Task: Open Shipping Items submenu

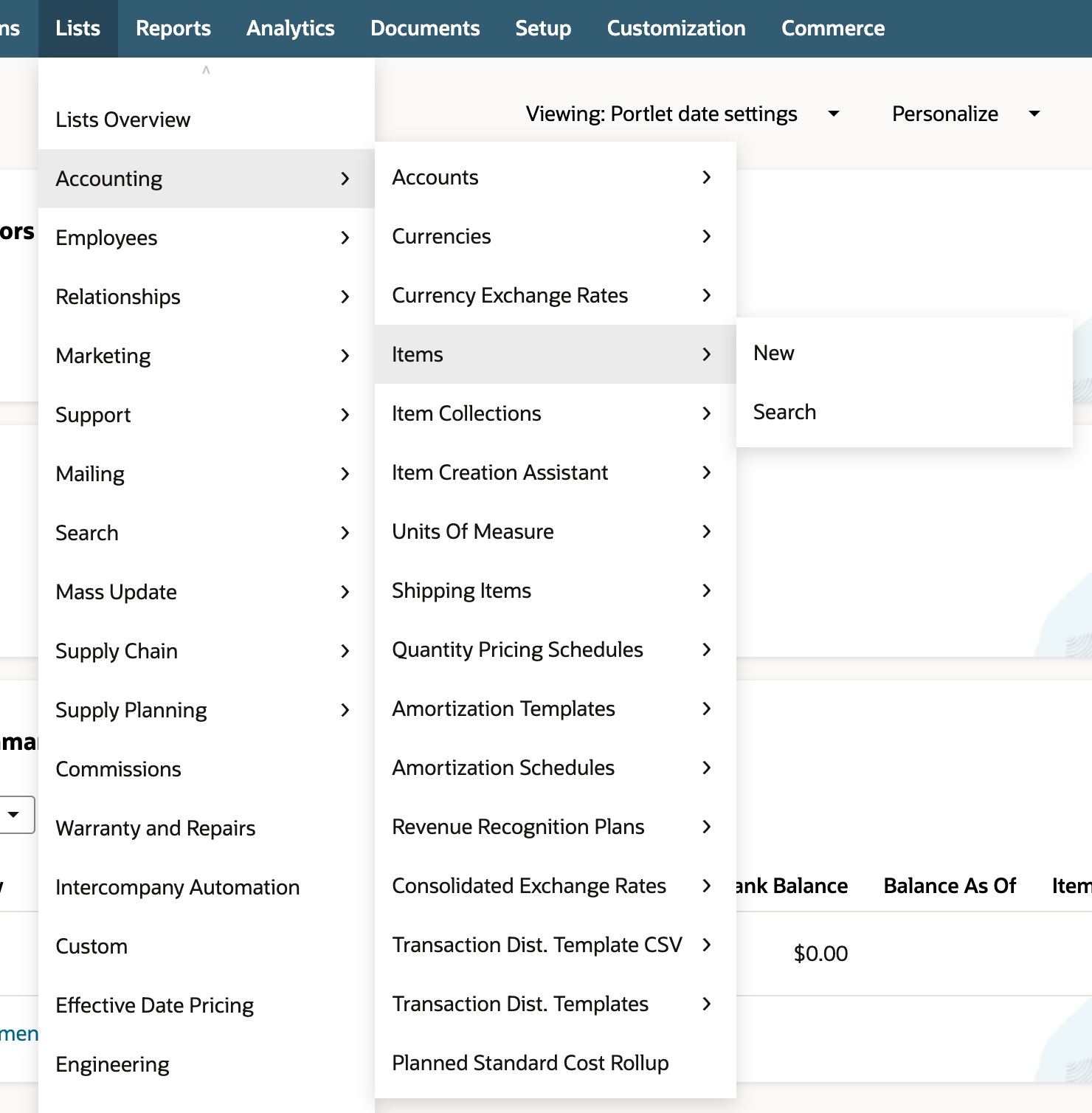Action: coord(556,590)
